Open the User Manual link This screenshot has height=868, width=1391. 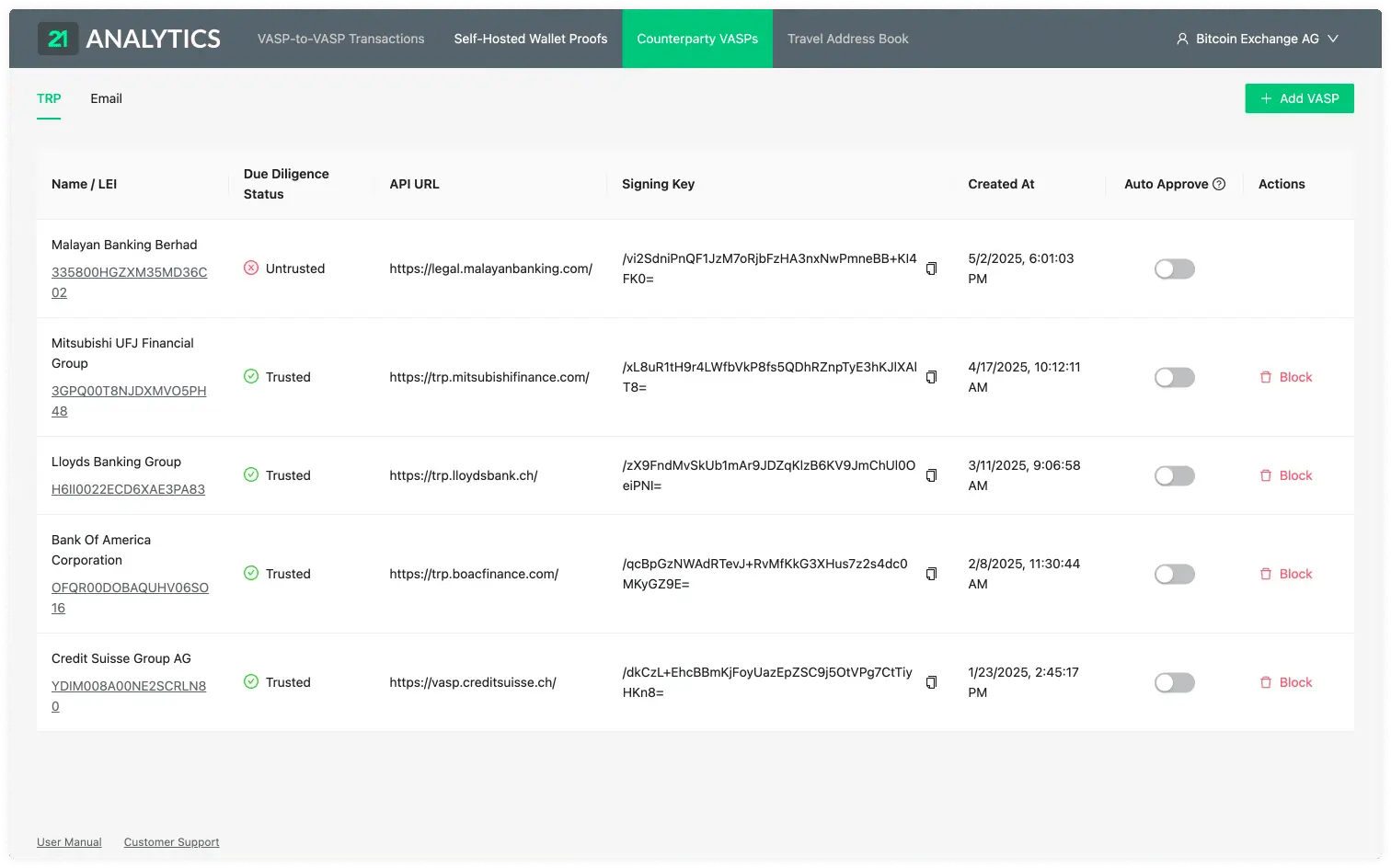[69, 842]
